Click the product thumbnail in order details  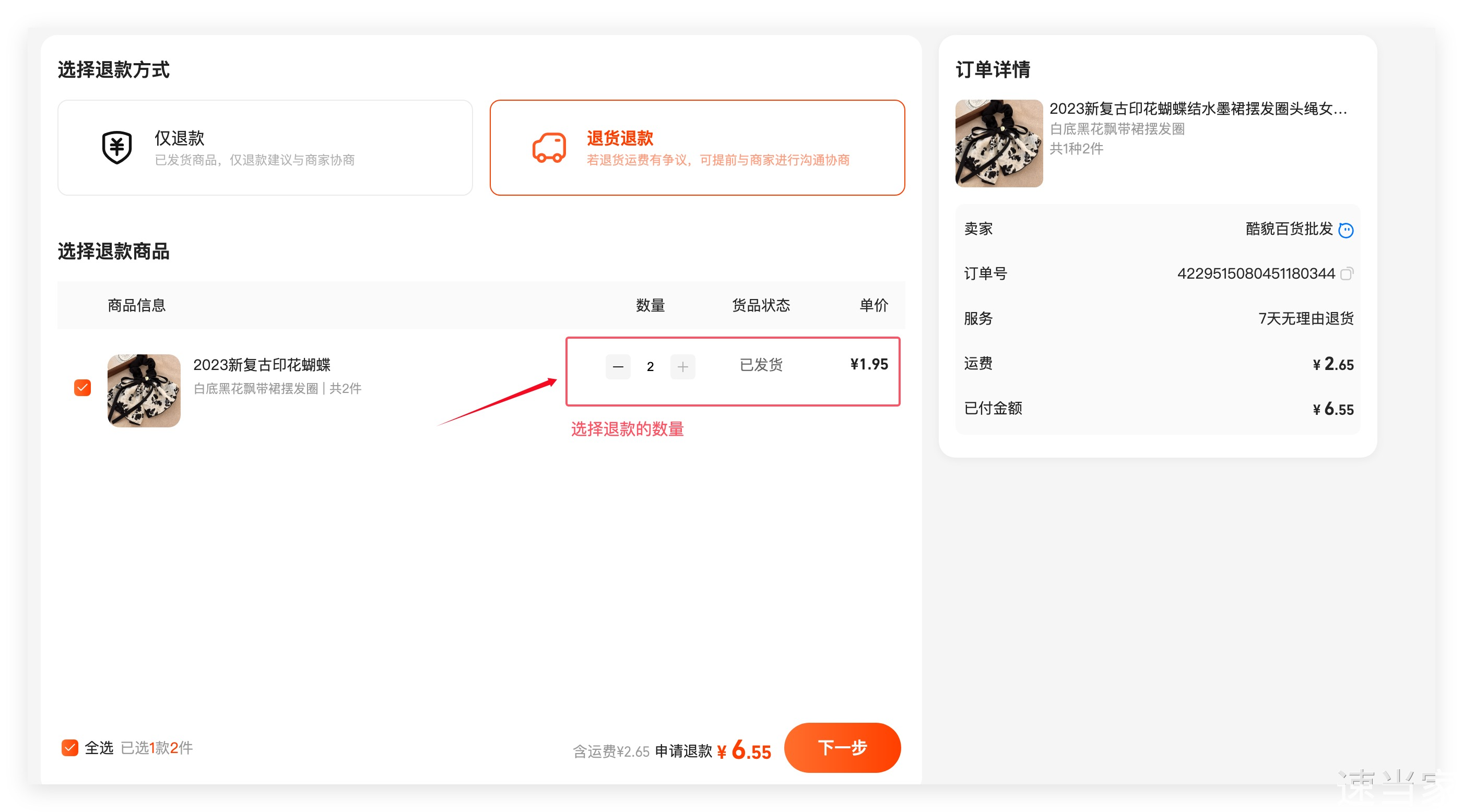tap(998, 144)
